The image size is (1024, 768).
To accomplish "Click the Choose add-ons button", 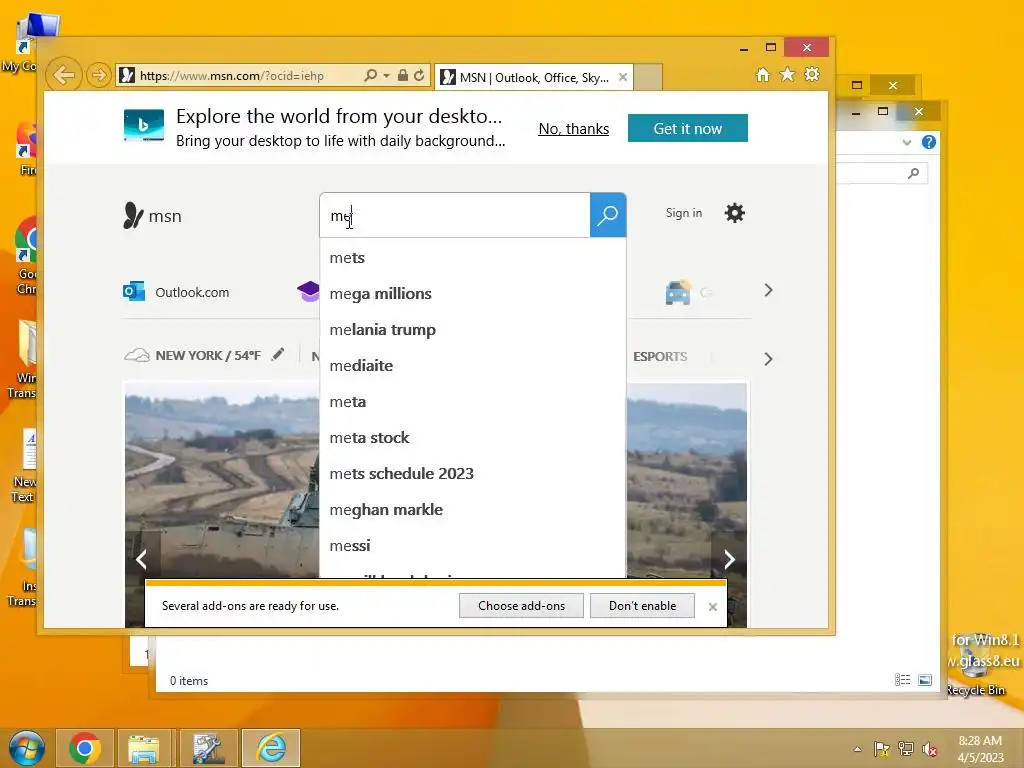I will 521,606.
